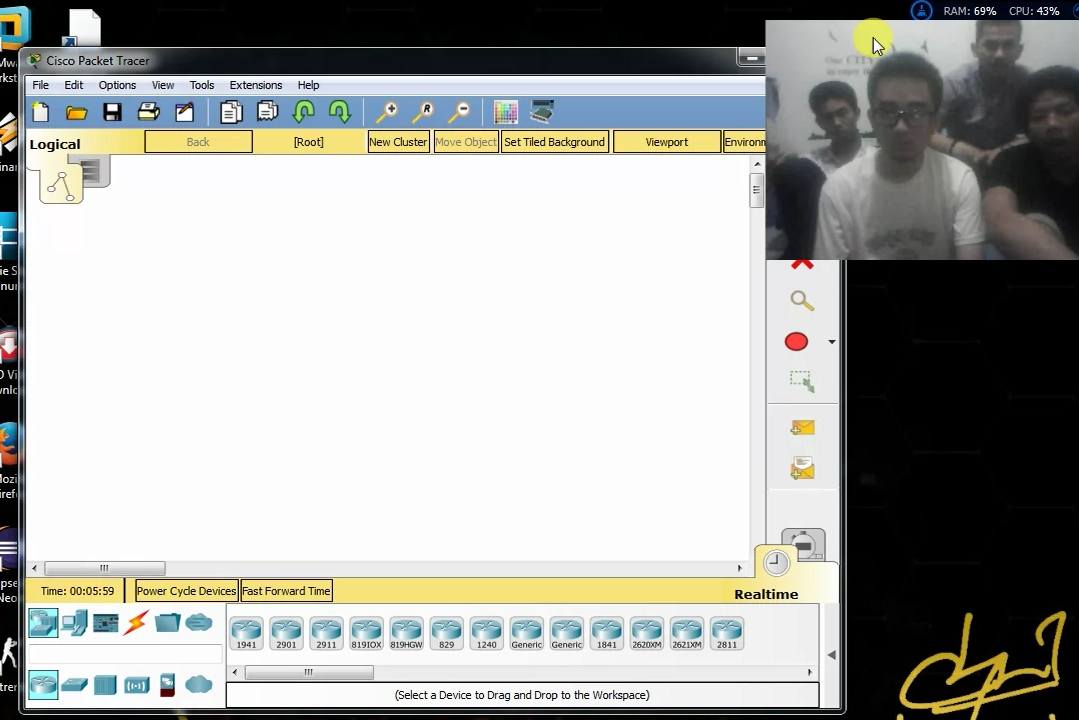
Task: Pick the 2621XM router
Action: click(687, 633)
